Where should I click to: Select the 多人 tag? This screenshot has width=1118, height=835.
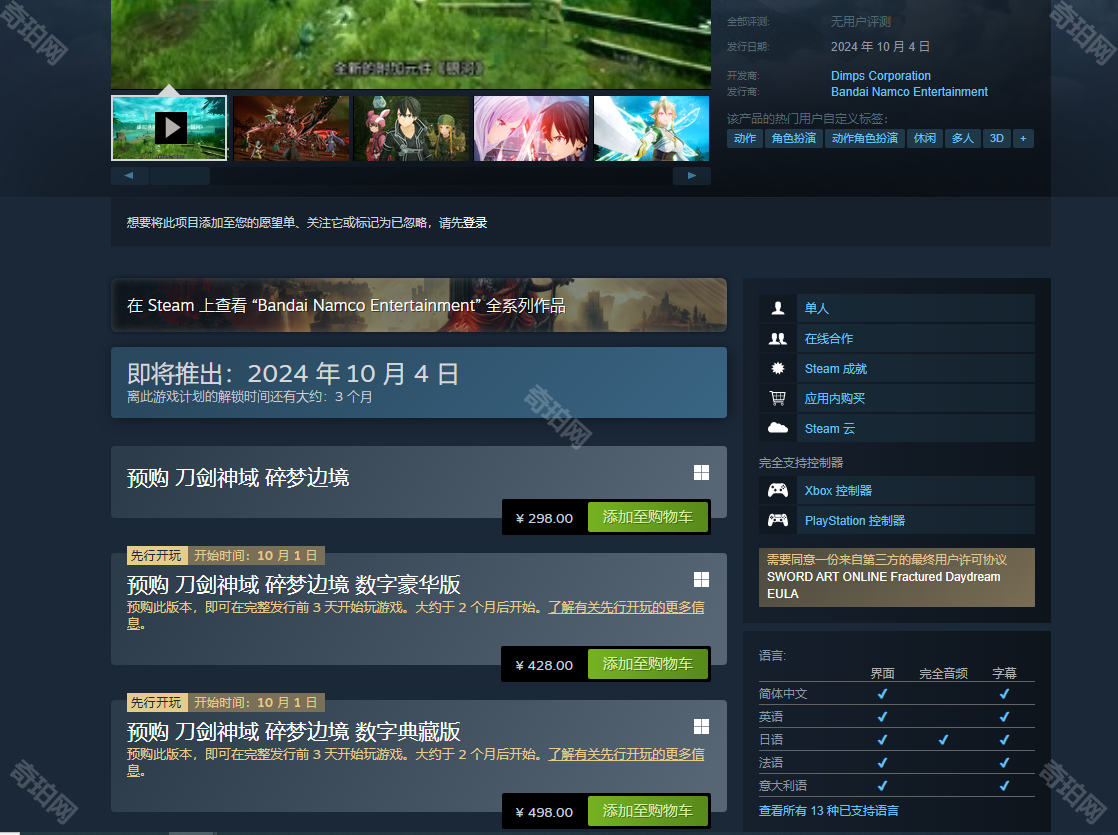pyautogui.click(x=963, y=138)
